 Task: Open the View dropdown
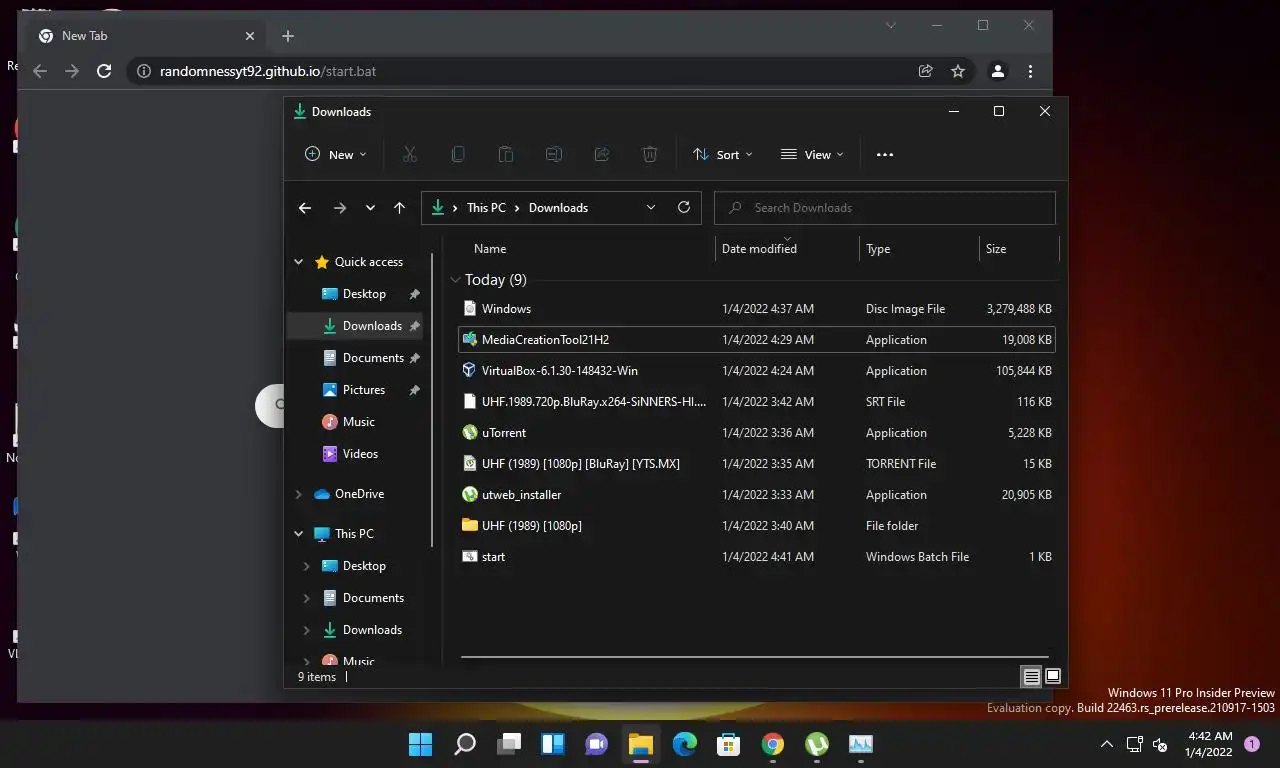point(812,154)
